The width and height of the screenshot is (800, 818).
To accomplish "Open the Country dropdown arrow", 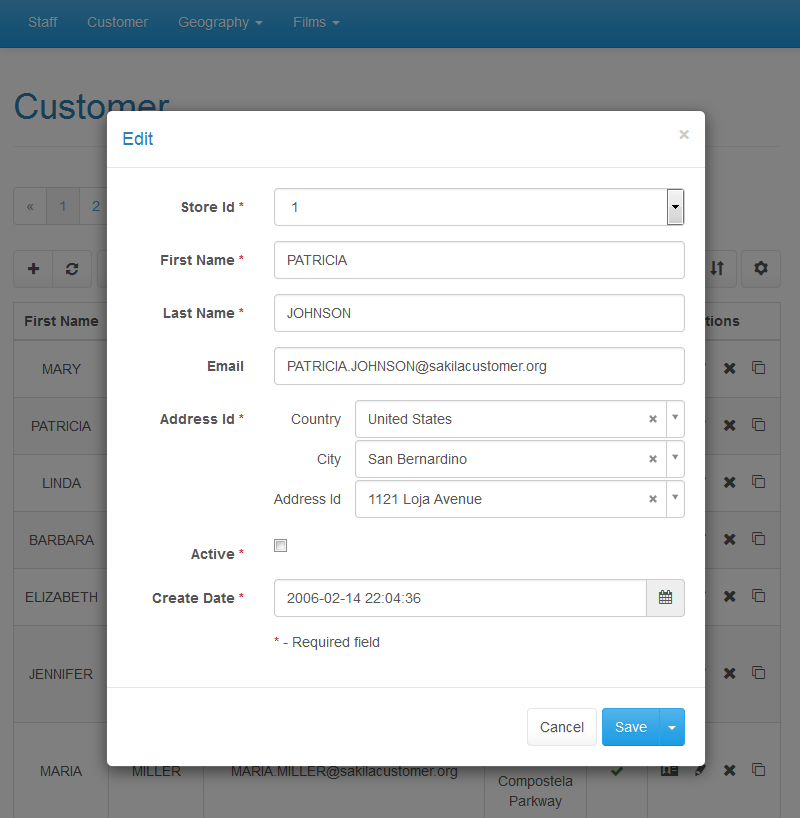I will [675, 419].
